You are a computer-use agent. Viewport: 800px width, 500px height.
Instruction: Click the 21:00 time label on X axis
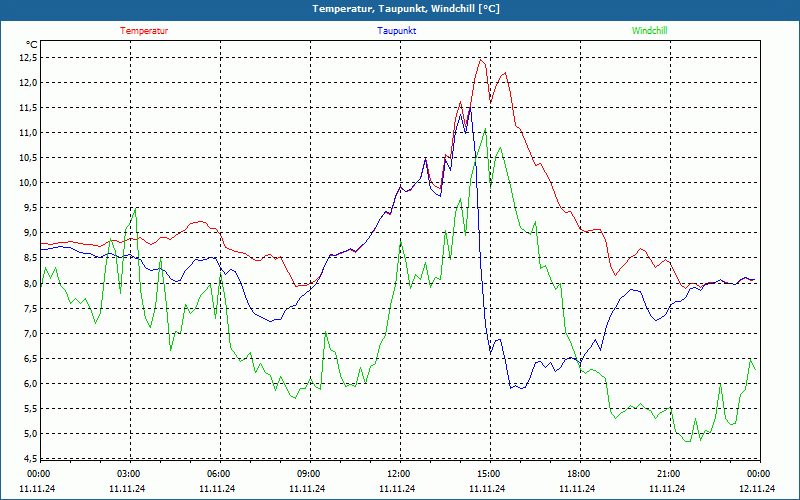(668, 474)
